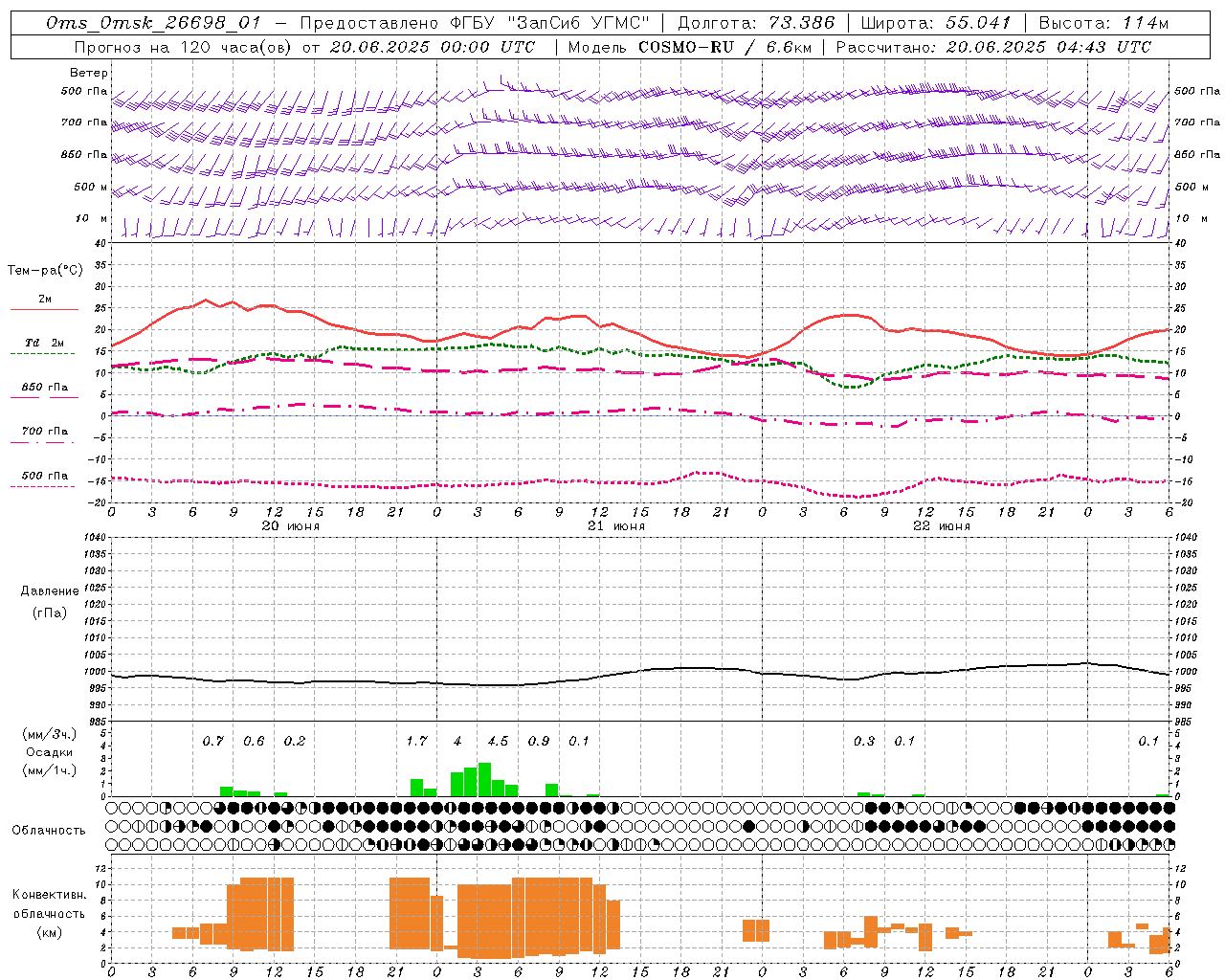Image resolution: width=1225 pixels, height=980 pixels.
Task: Click the latitude value Широта: 55.041
Action: [936, 23]
